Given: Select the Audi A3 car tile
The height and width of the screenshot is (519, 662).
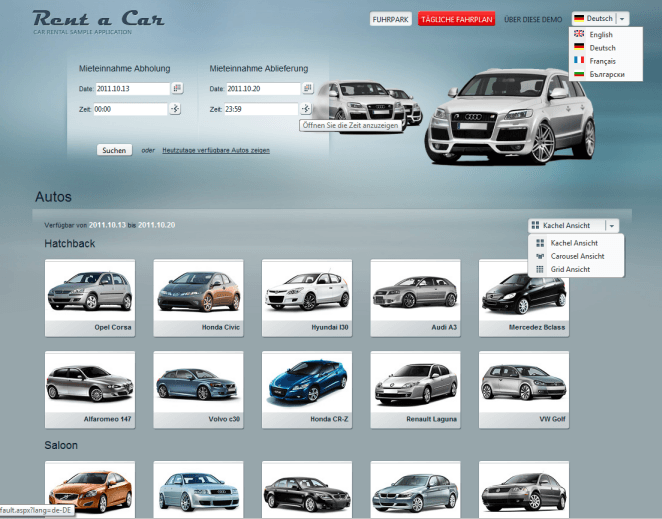Looking at the screenshot, I should pyautogui.click(x=415, y=298).
